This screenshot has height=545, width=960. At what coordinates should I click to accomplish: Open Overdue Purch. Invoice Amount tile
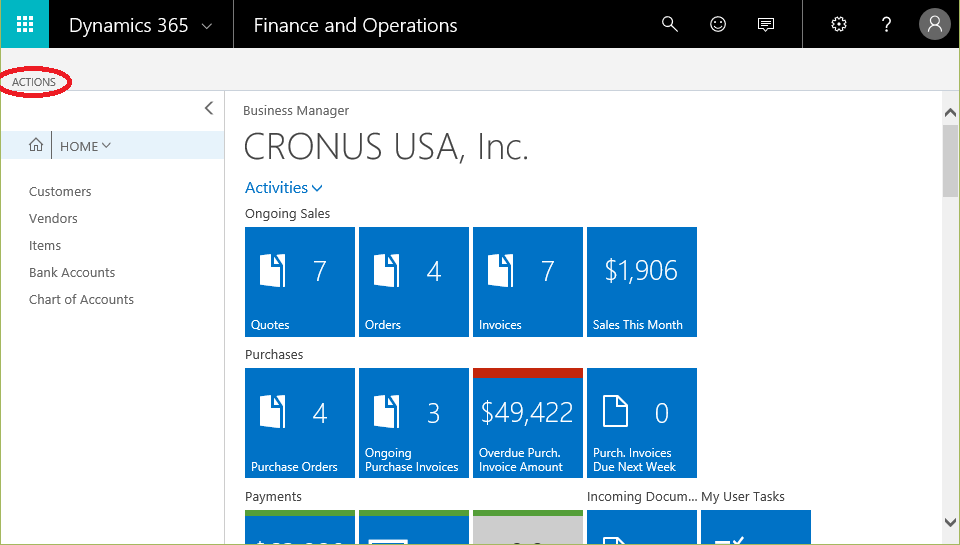click(x=528, y=423)
